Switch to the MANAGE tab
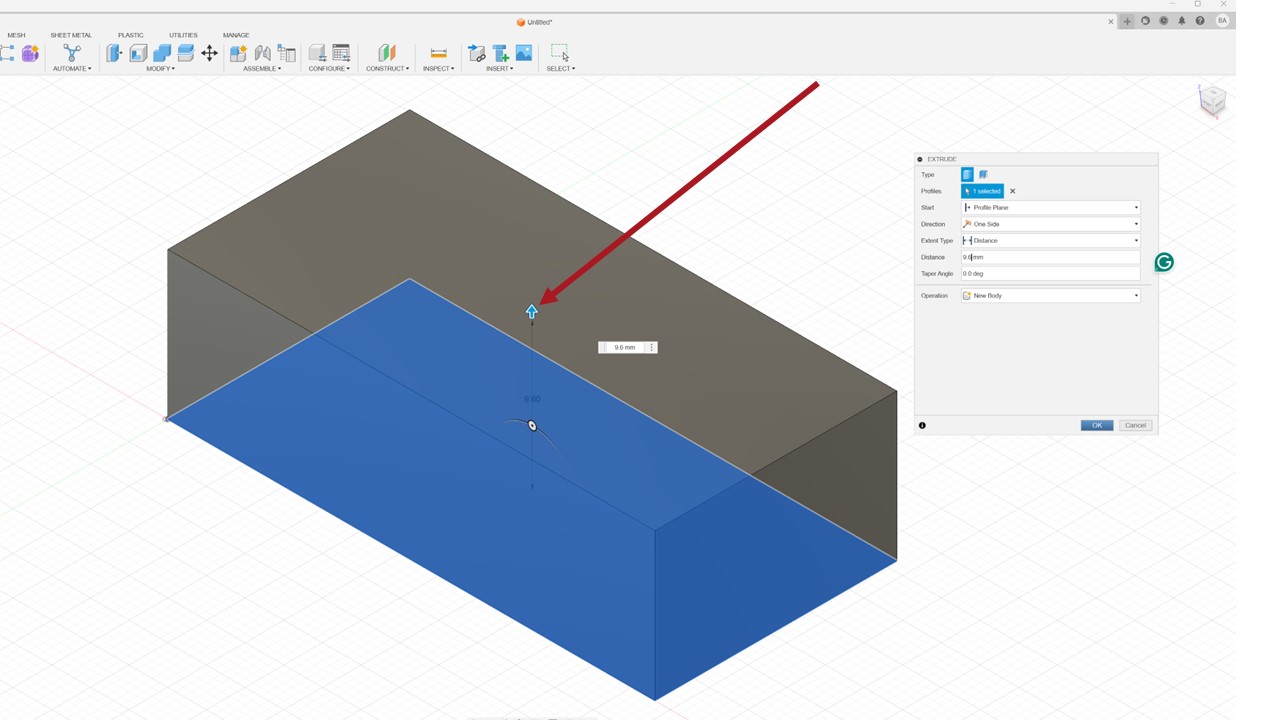This screenshot has width=1280, height=720. pyautogui.click(x=236, y=35)
